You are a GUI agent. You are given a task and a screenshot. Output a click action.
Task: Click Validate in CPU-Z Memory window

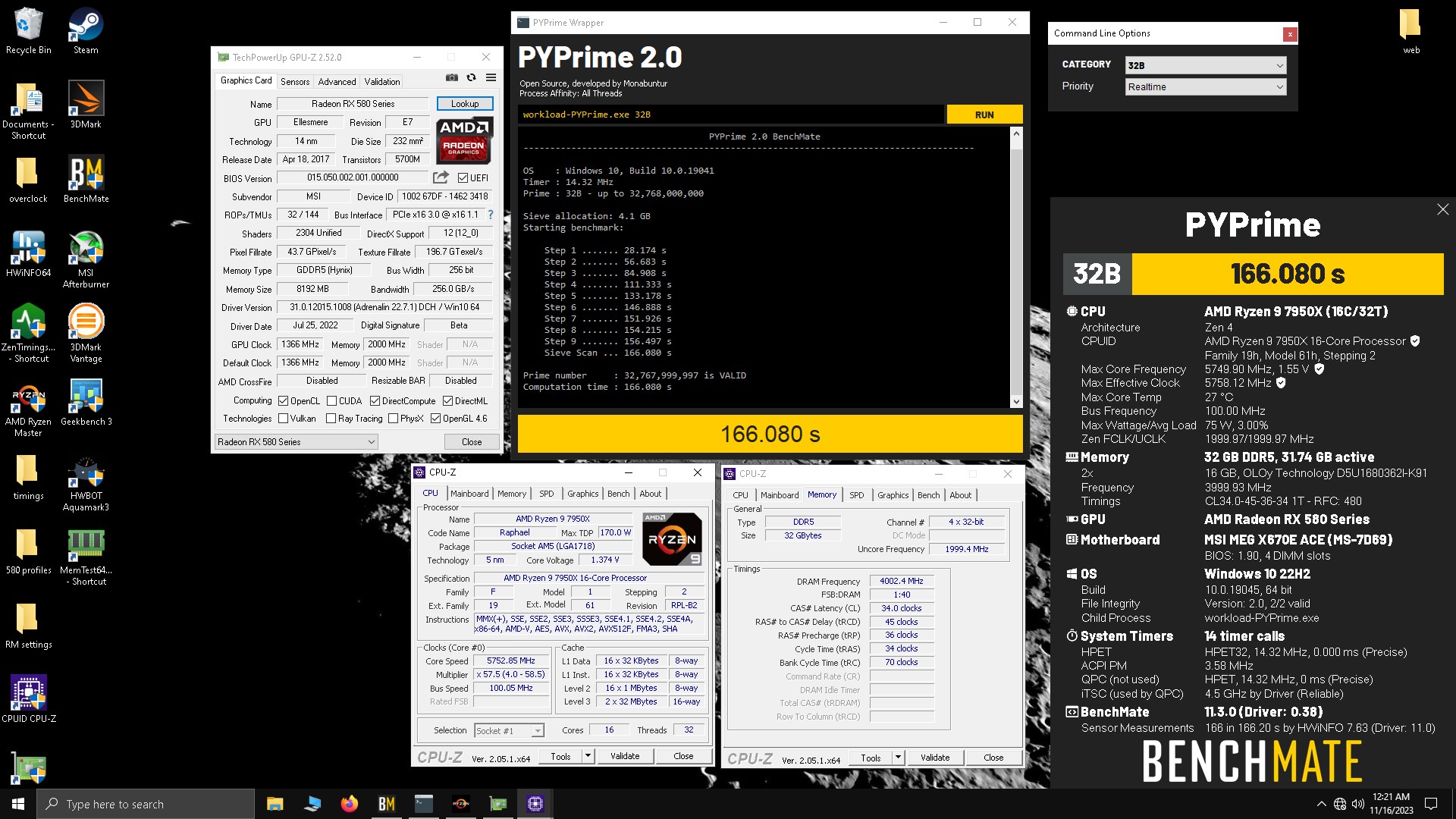click(x=935, y=758)
